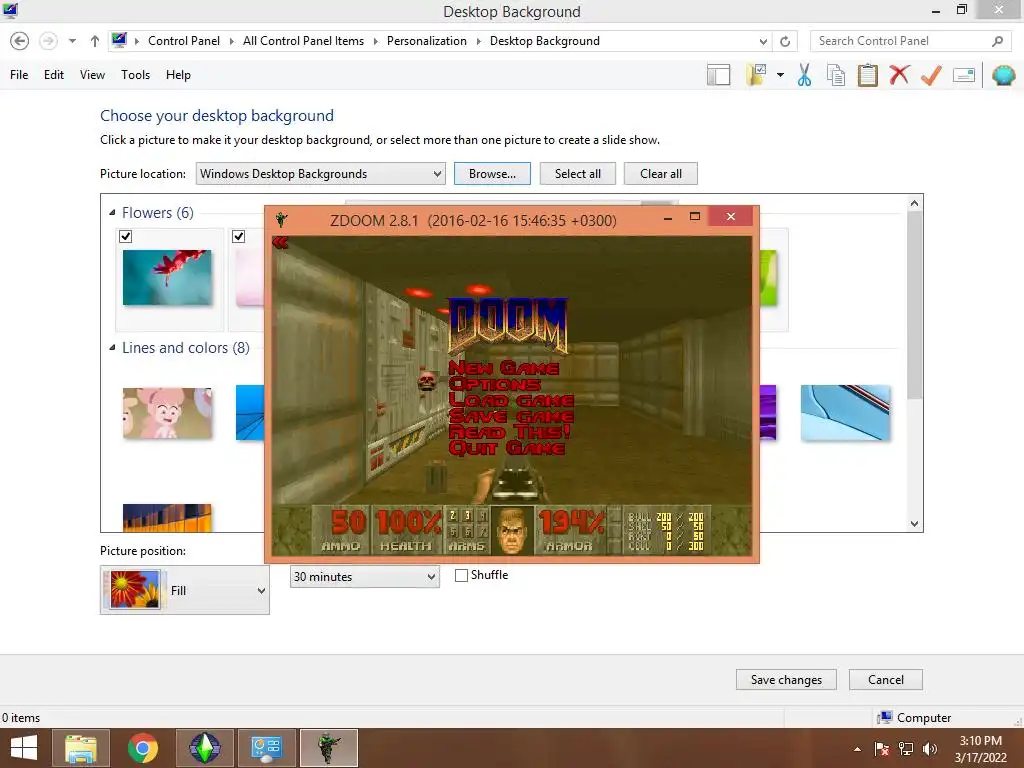Click Load Game in ZDoom menu

(x=511, y=400)
